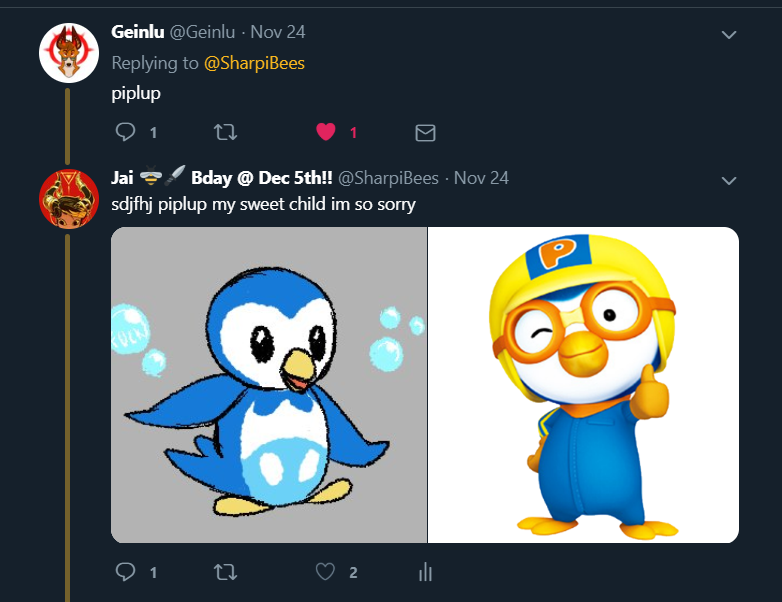Like Jai's tweet using the heart icon

tap(325, 572)
